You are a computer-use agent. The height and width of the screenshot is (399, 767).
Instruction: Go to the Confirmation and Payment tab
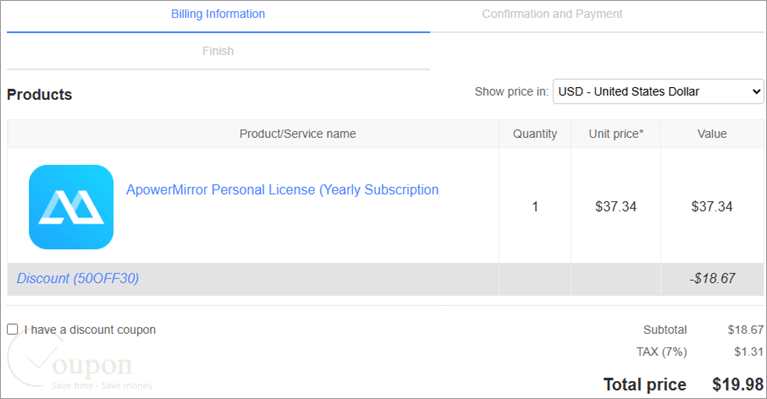tap(552, 14)
